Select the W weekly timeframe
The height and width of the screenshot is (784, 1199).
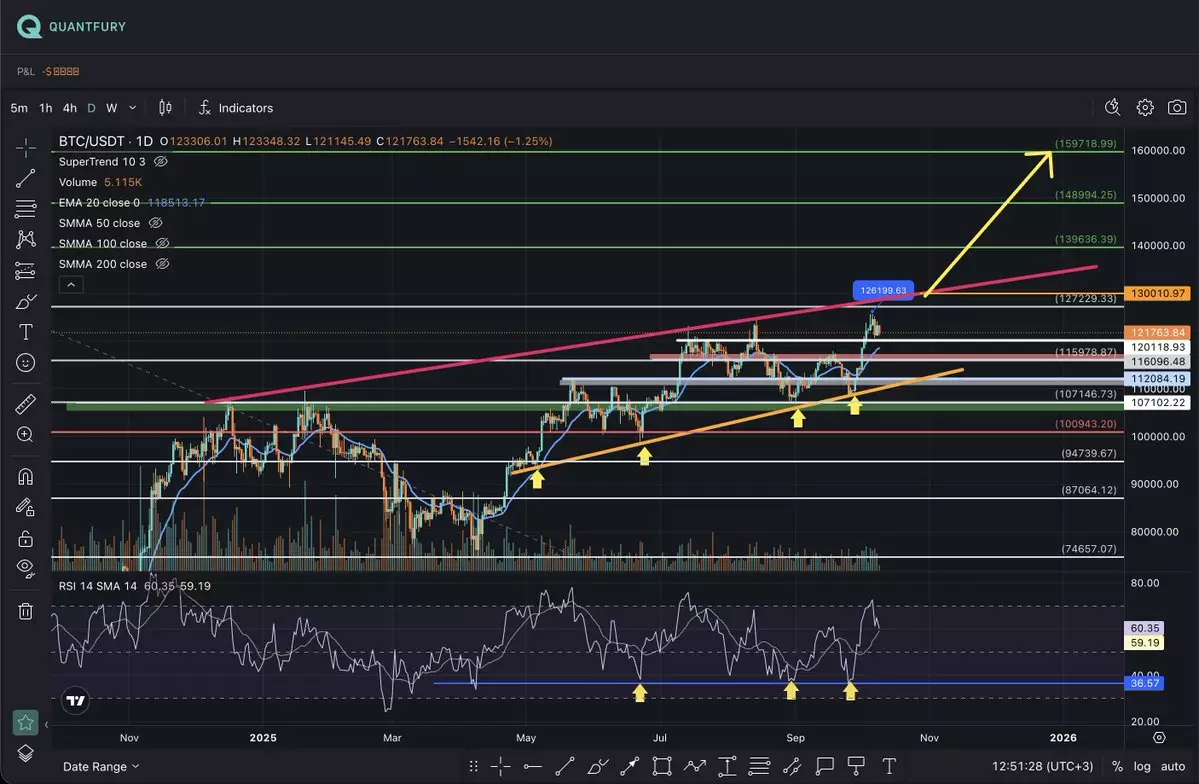tap(111, 108)
